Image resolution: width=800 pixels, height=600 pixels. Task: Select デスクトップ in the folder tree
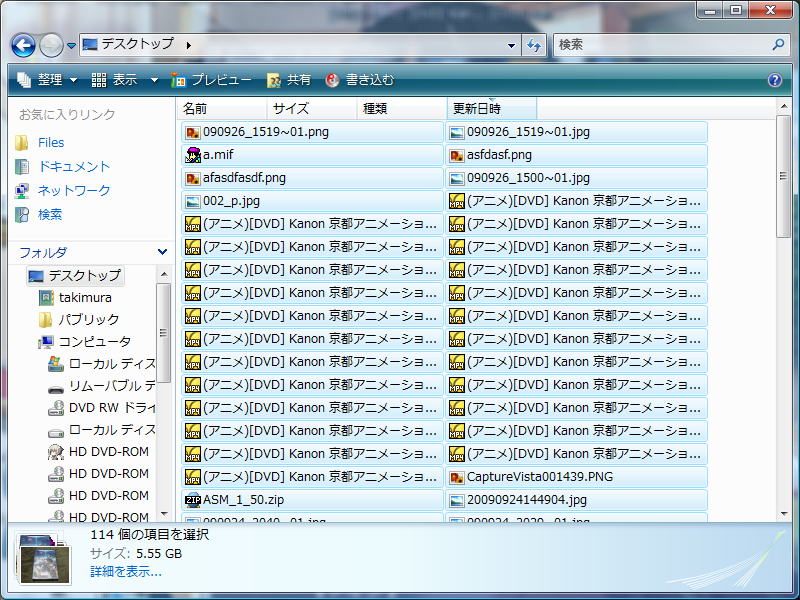point(75,276)
